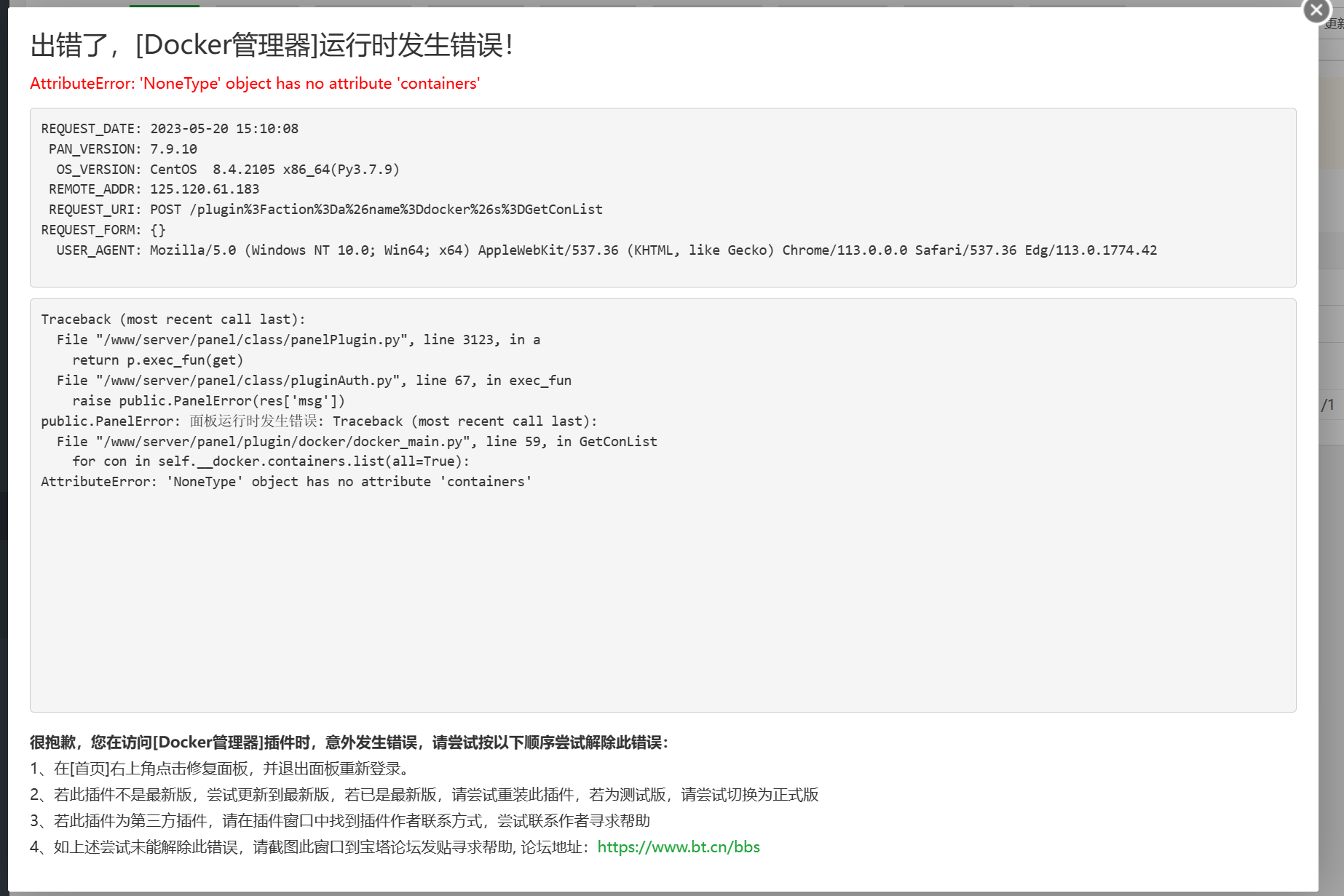Select the PAN_VERSION 7.9.10 line
This screenshot has width=1344, height=896.
point(123,149)
